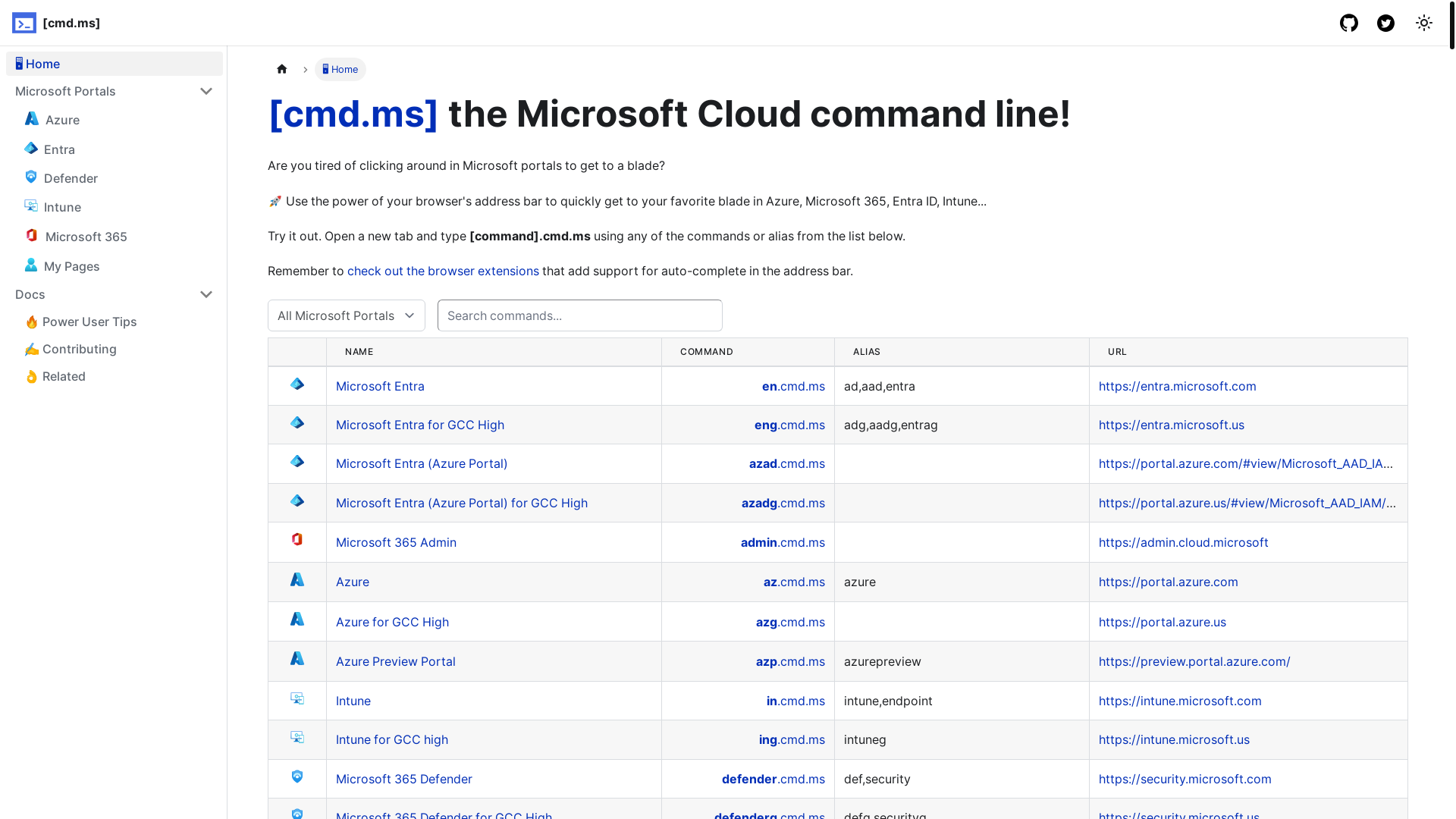The width and height of the screenshot is (1456, 819).
Task: Open Contributing doc page
Action: coord(80,349)
